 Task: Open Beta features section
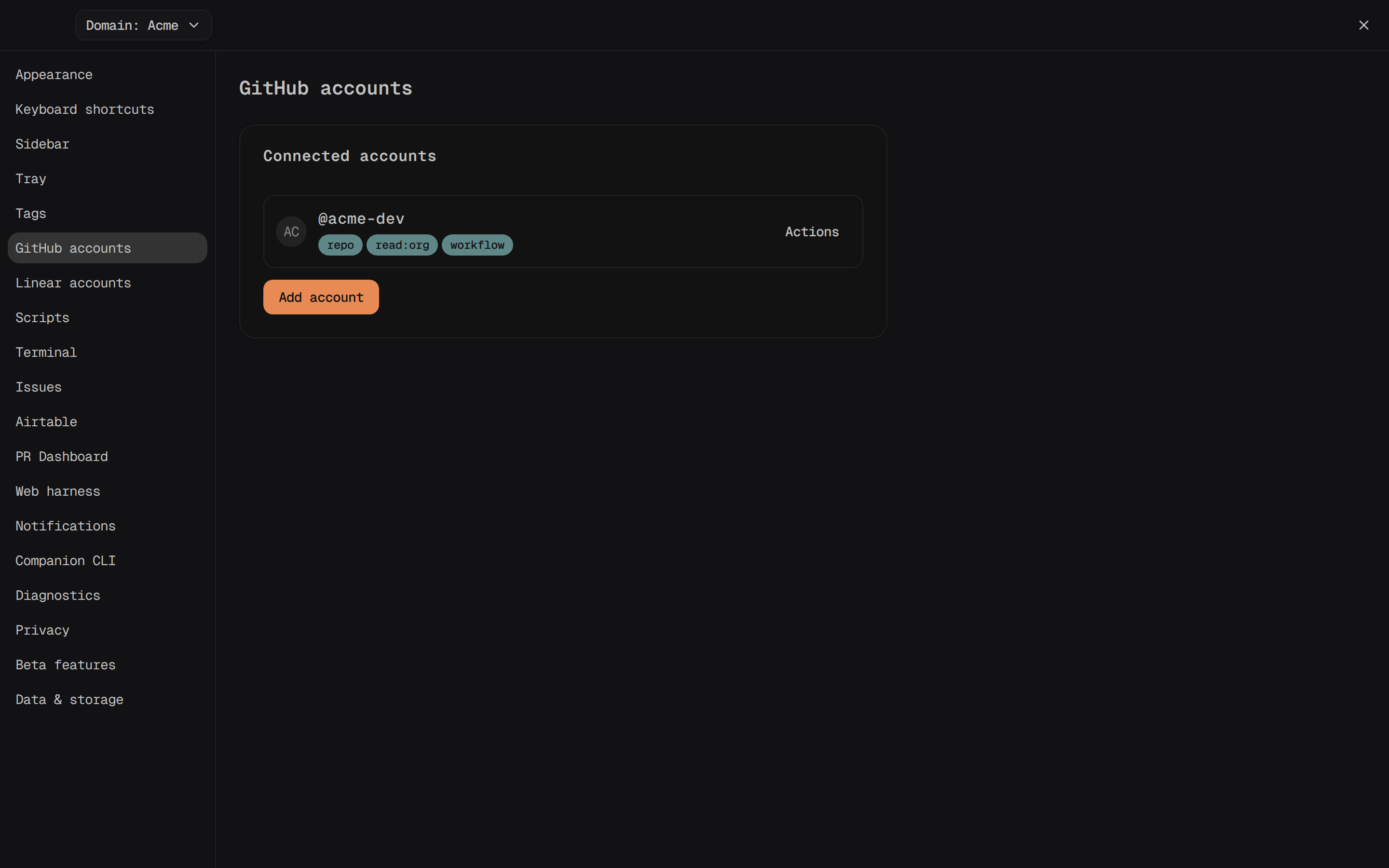coord(108,665)
